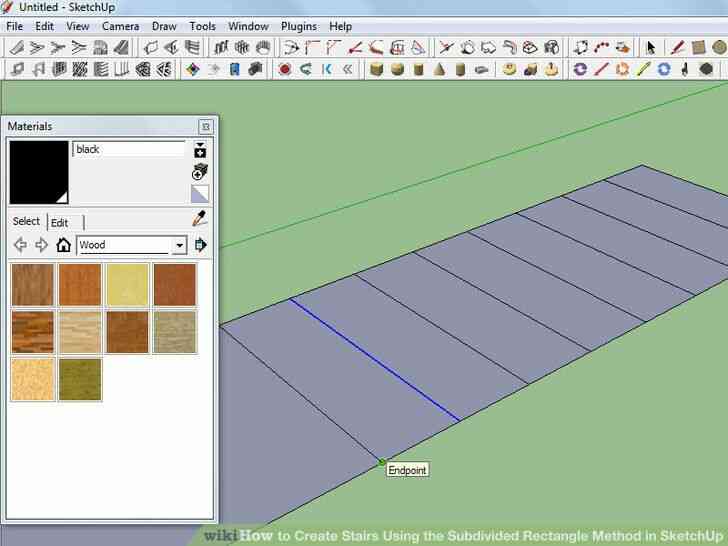
Task: Click the blue circular arrows icon
Action: coord(664,70)
